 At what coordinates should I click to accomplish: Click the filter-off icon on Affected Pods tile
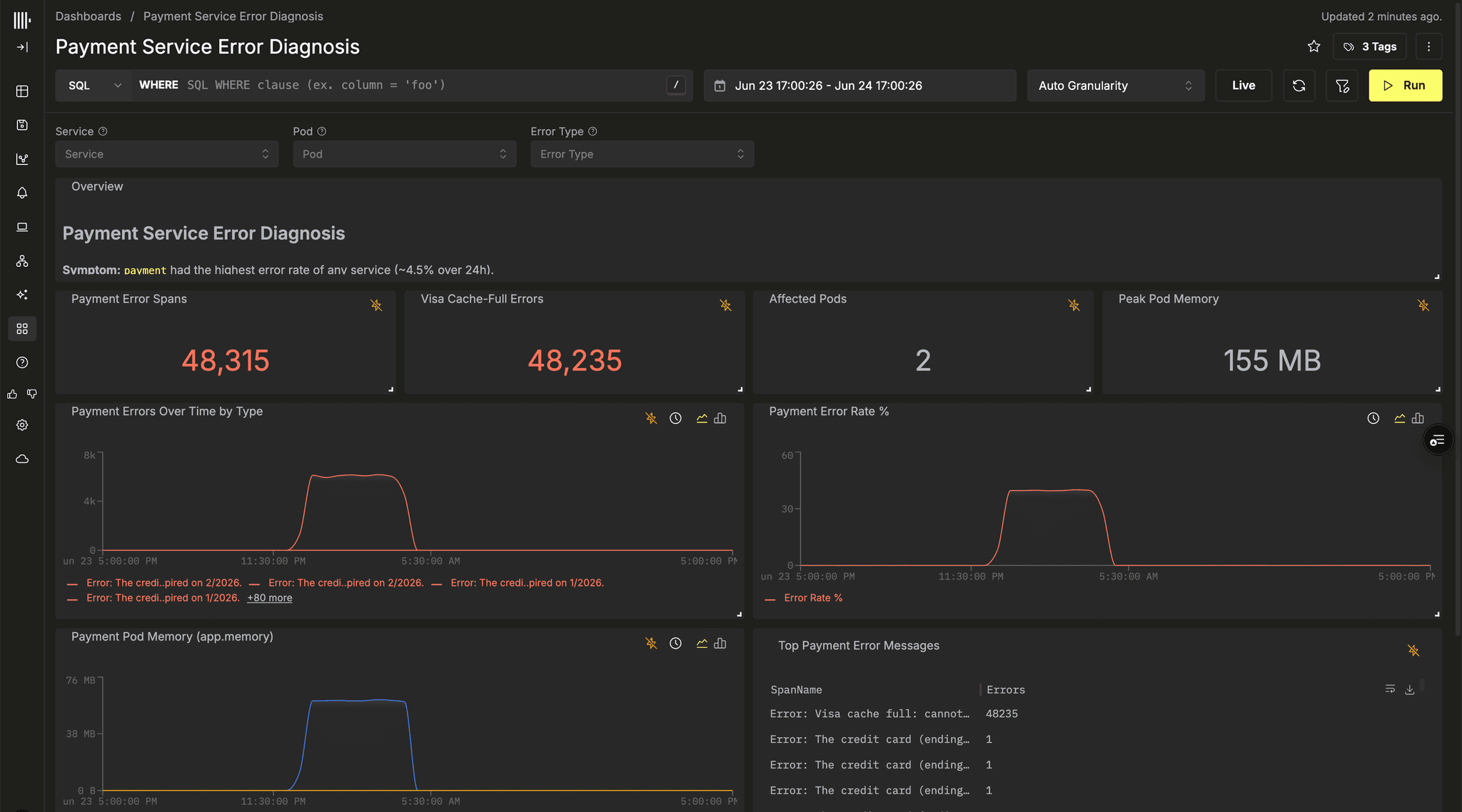click(1074, 305)
